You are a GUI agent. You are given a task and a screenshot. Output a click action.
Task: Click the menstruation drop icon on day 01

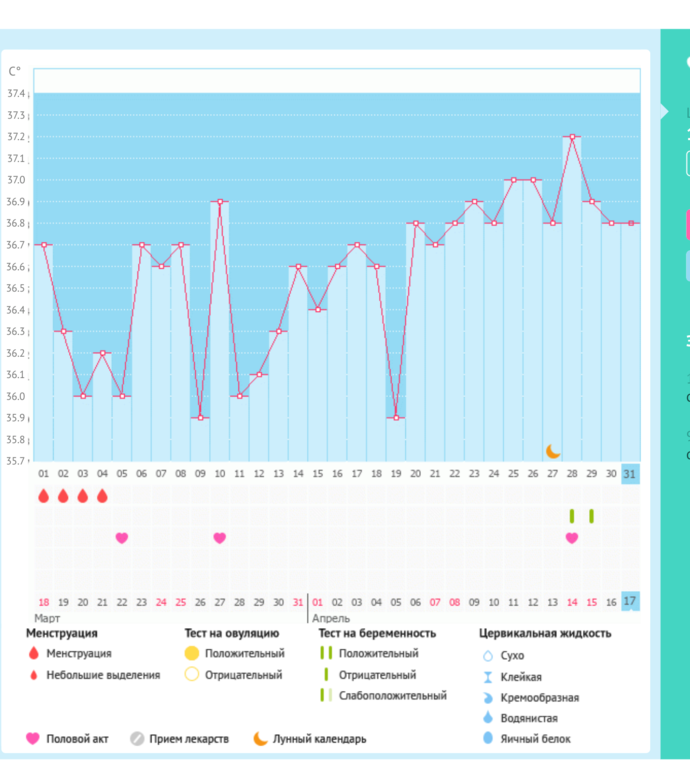coord(43,496)
